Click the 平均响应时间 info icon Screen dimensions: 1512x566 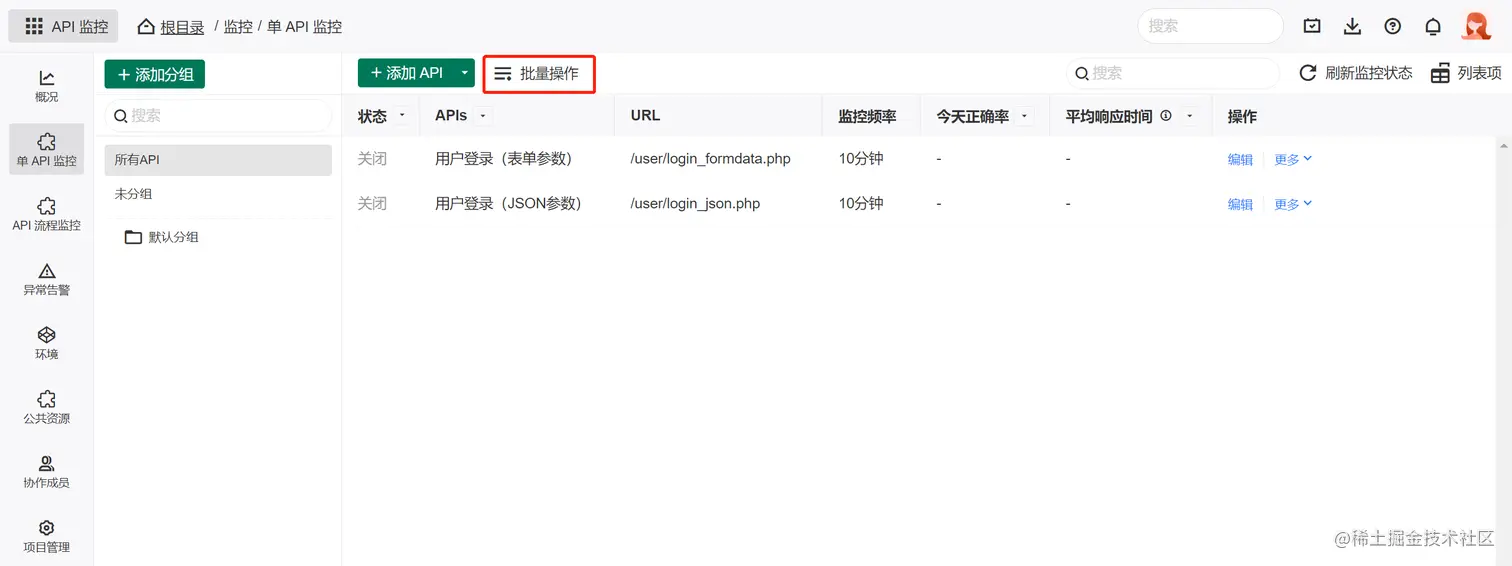point(1166,116)
